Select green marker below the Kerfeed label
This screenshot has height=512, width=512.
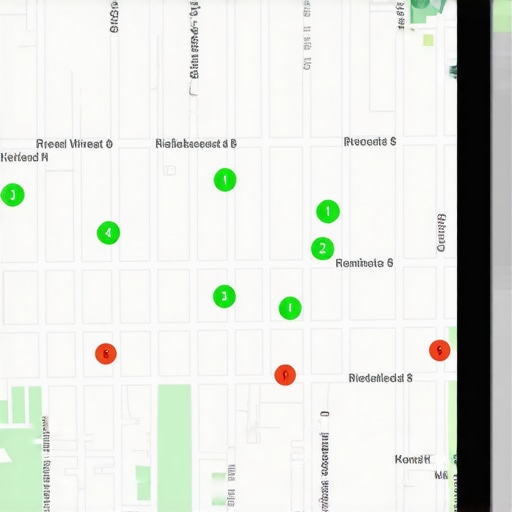(x=13, y=195)
